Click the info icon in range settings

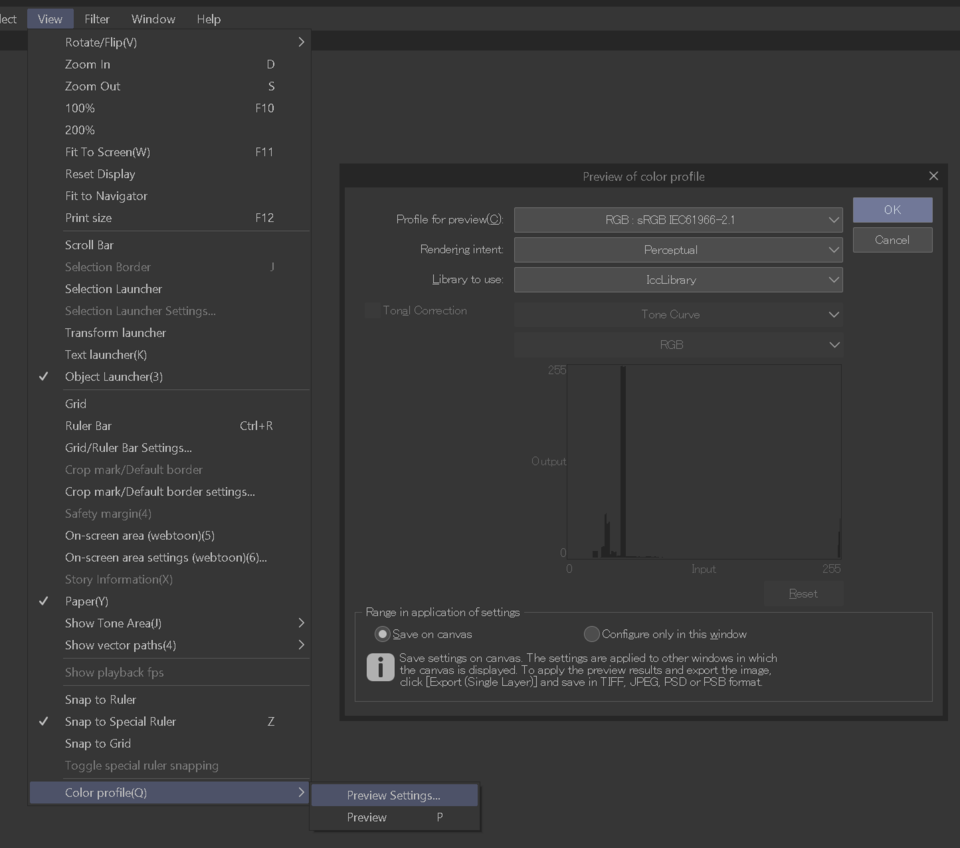(x=380, y=668)
